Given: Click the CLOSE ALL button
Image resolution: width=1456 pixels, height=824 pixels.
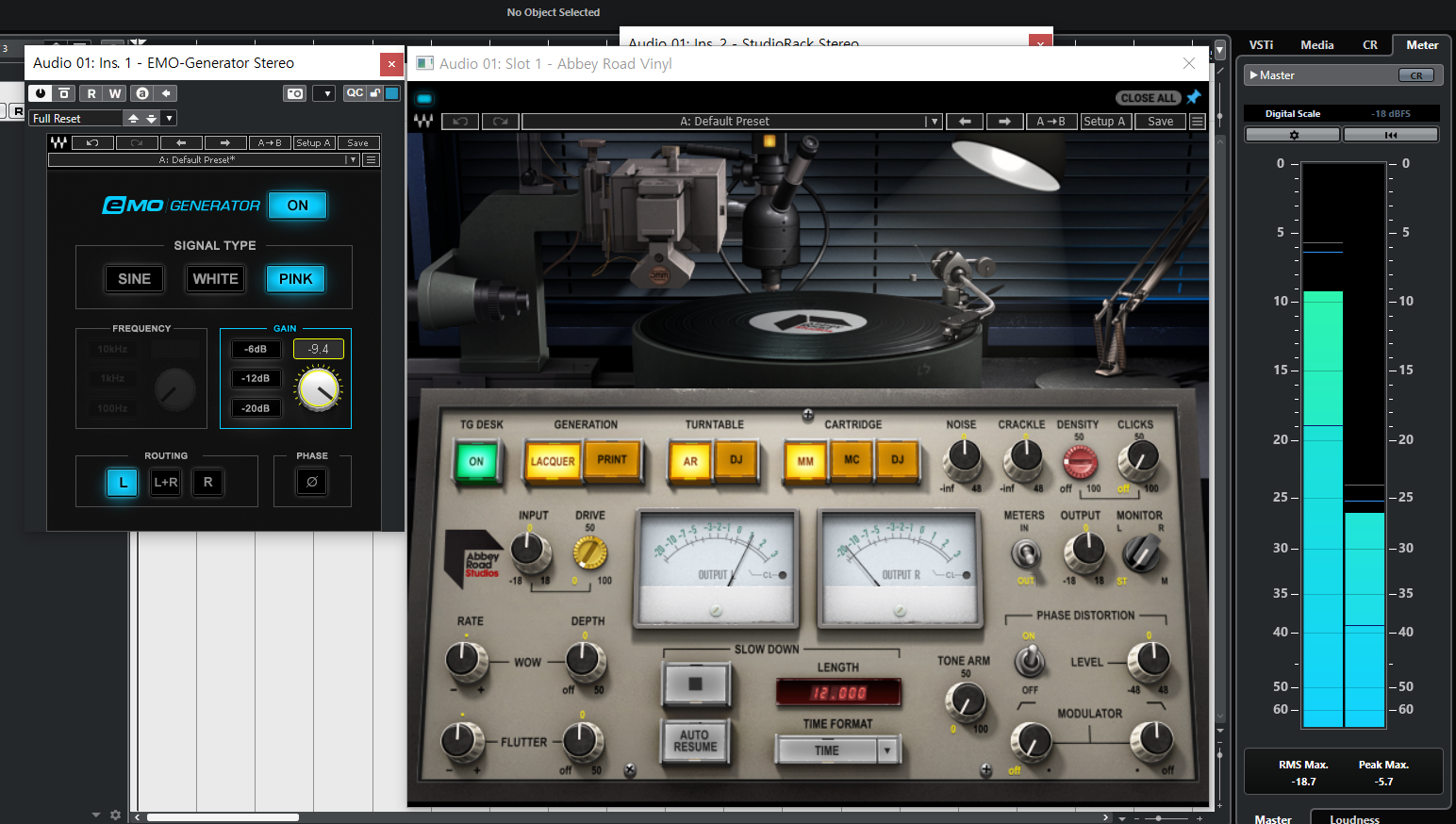Looking at the screenshot, I should (x=1148, y=98).
